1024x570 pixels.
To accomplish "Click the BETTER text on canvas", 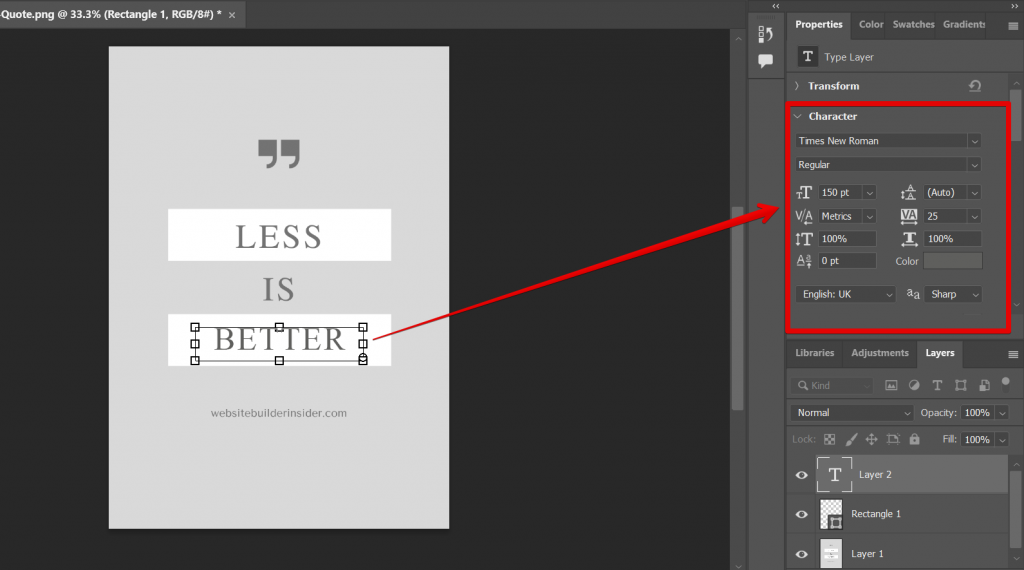I will [x=279, y=340].
